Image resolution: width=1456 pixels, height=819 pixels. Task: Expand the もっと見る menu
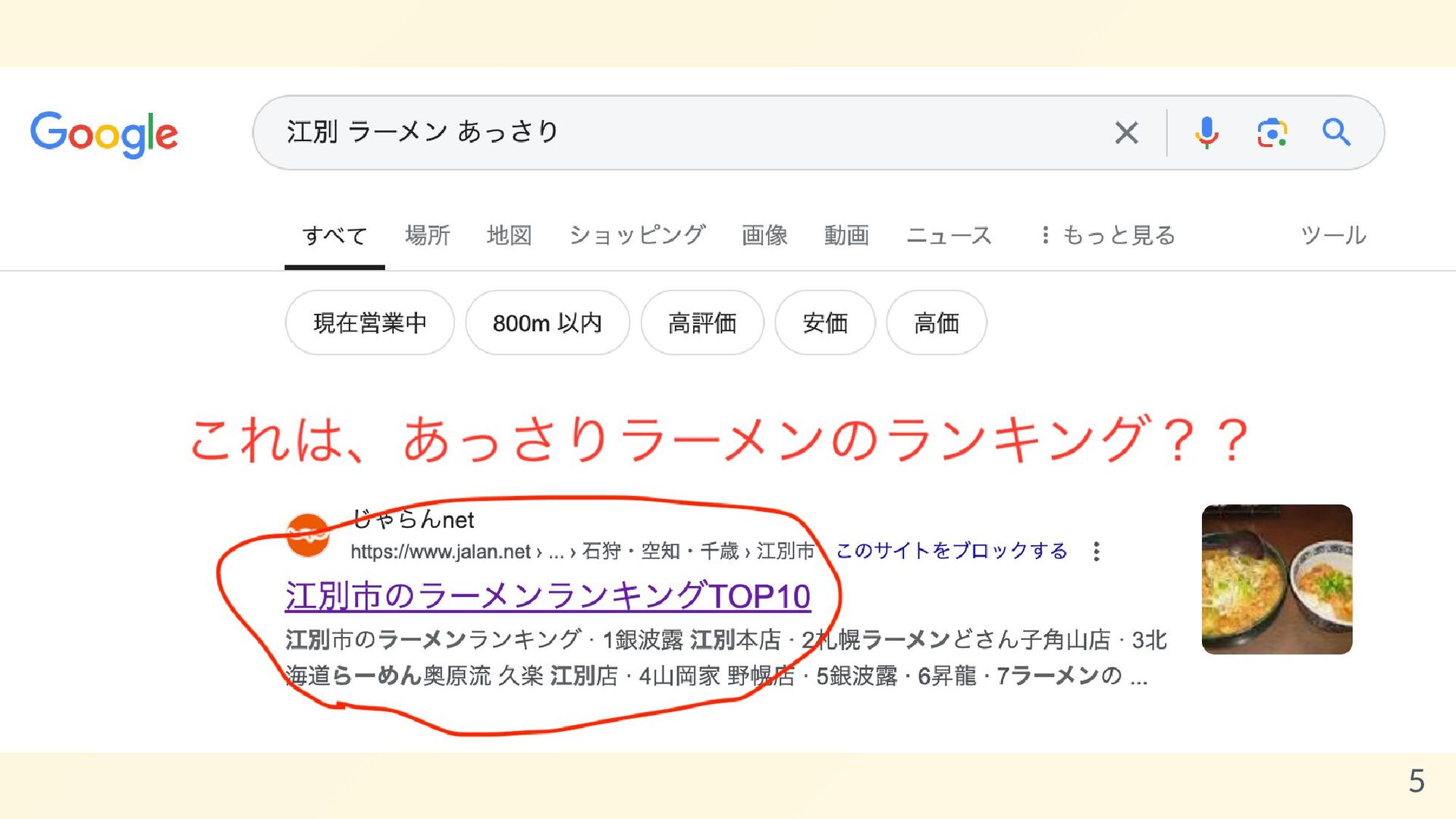1109,235
